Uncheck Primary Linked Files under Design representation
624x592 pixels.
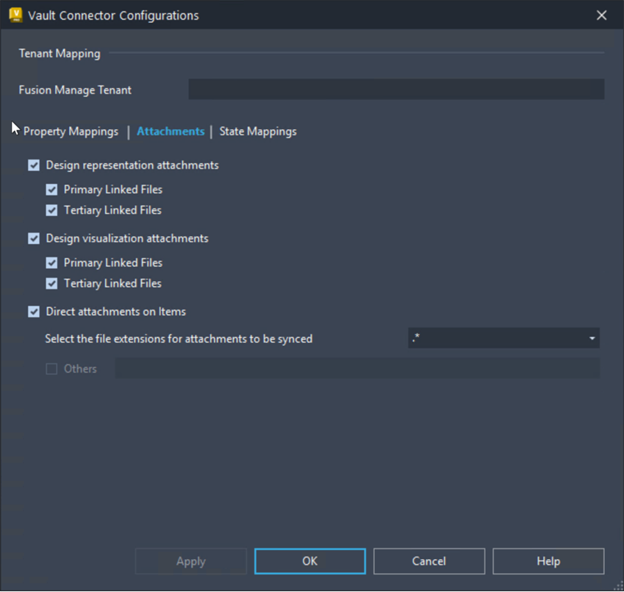(52, 189)
